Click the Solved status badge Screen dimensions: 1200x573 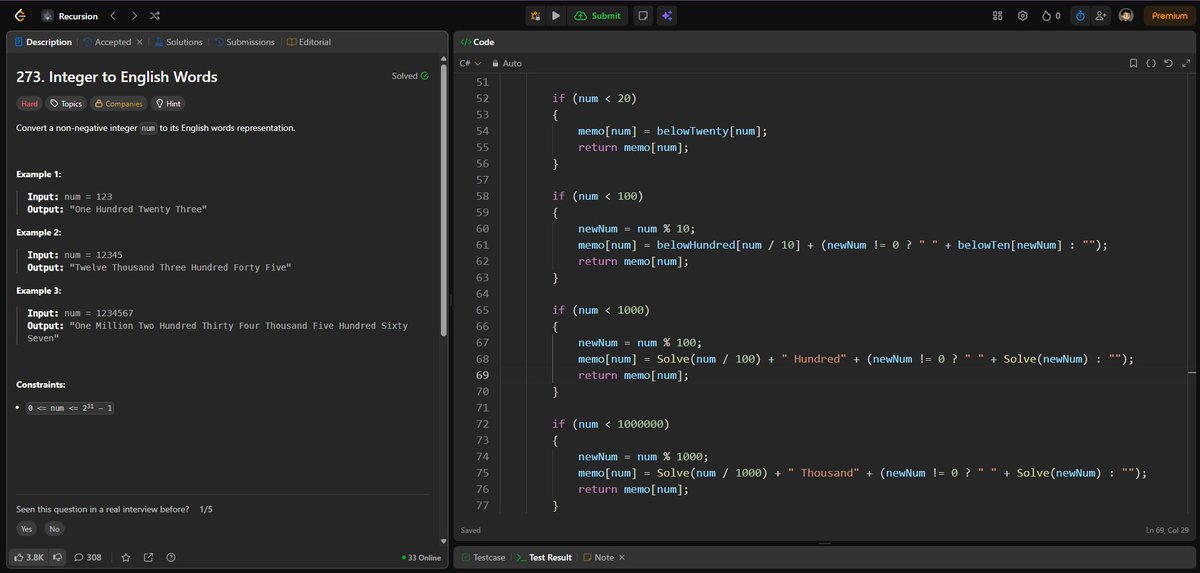pyautogui.click(x=410, y=76)
